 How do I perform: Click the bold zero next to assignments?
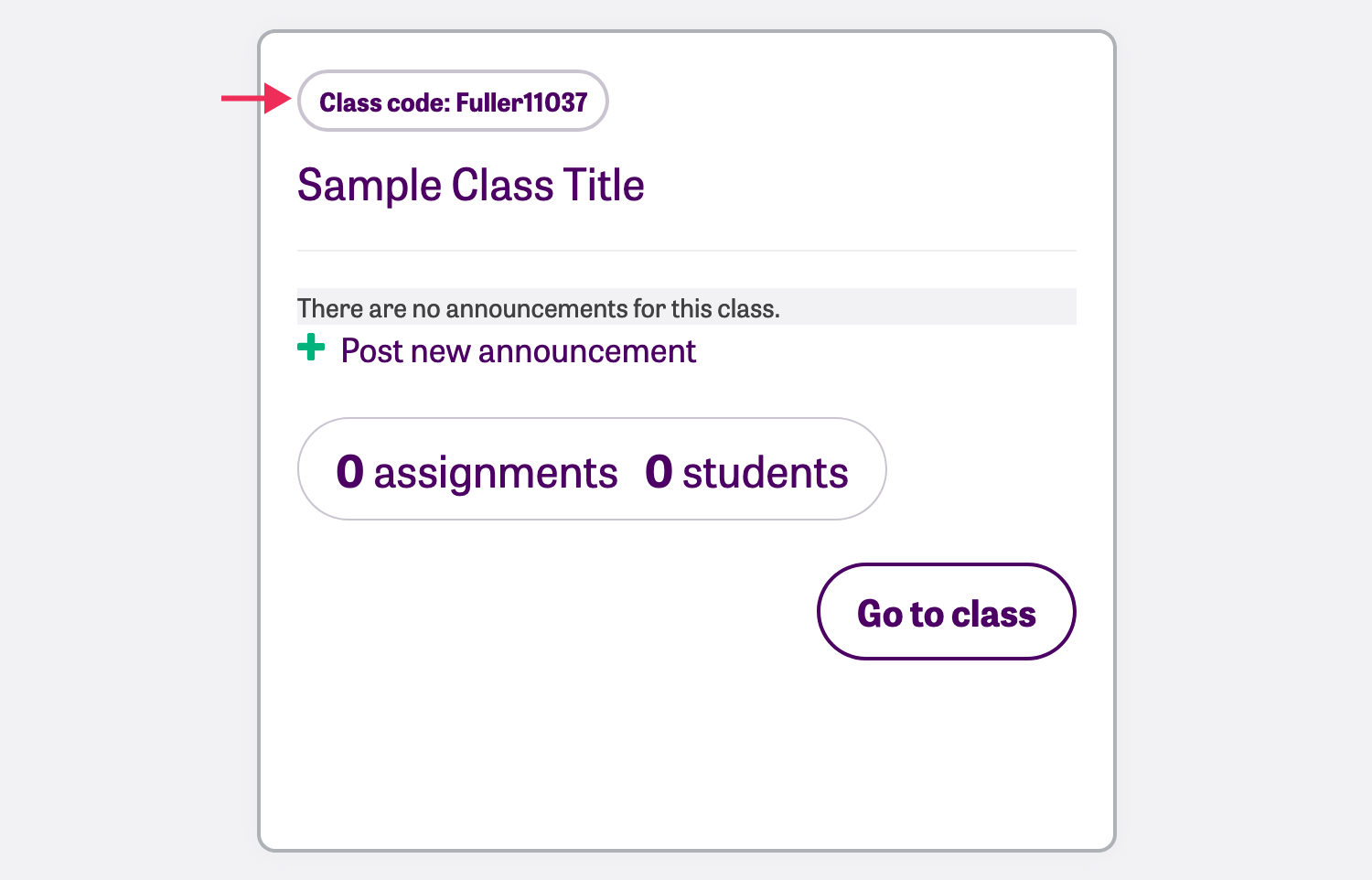click(351, 472)
